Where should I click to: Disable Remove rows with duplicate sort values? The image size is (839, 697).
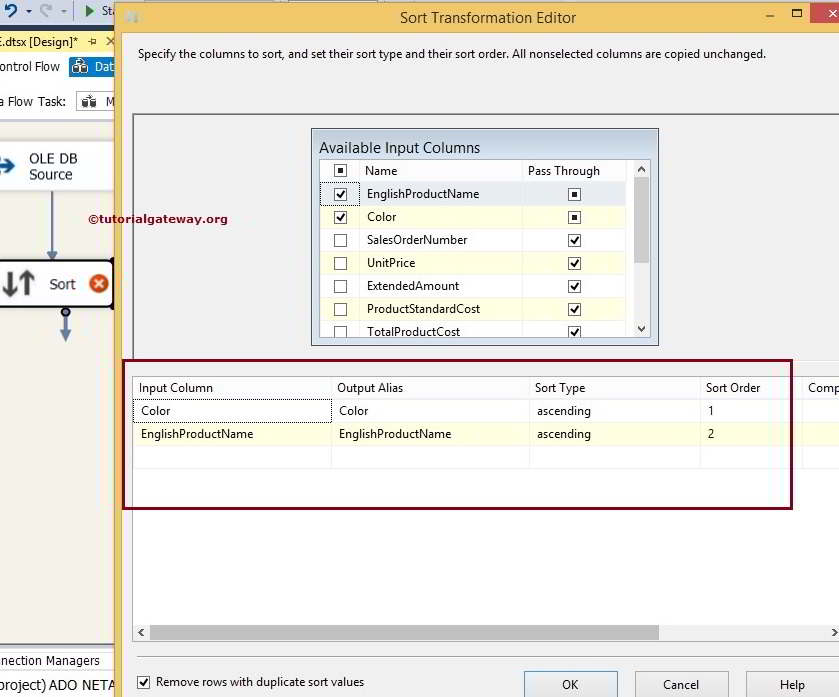tap(143, 681)
